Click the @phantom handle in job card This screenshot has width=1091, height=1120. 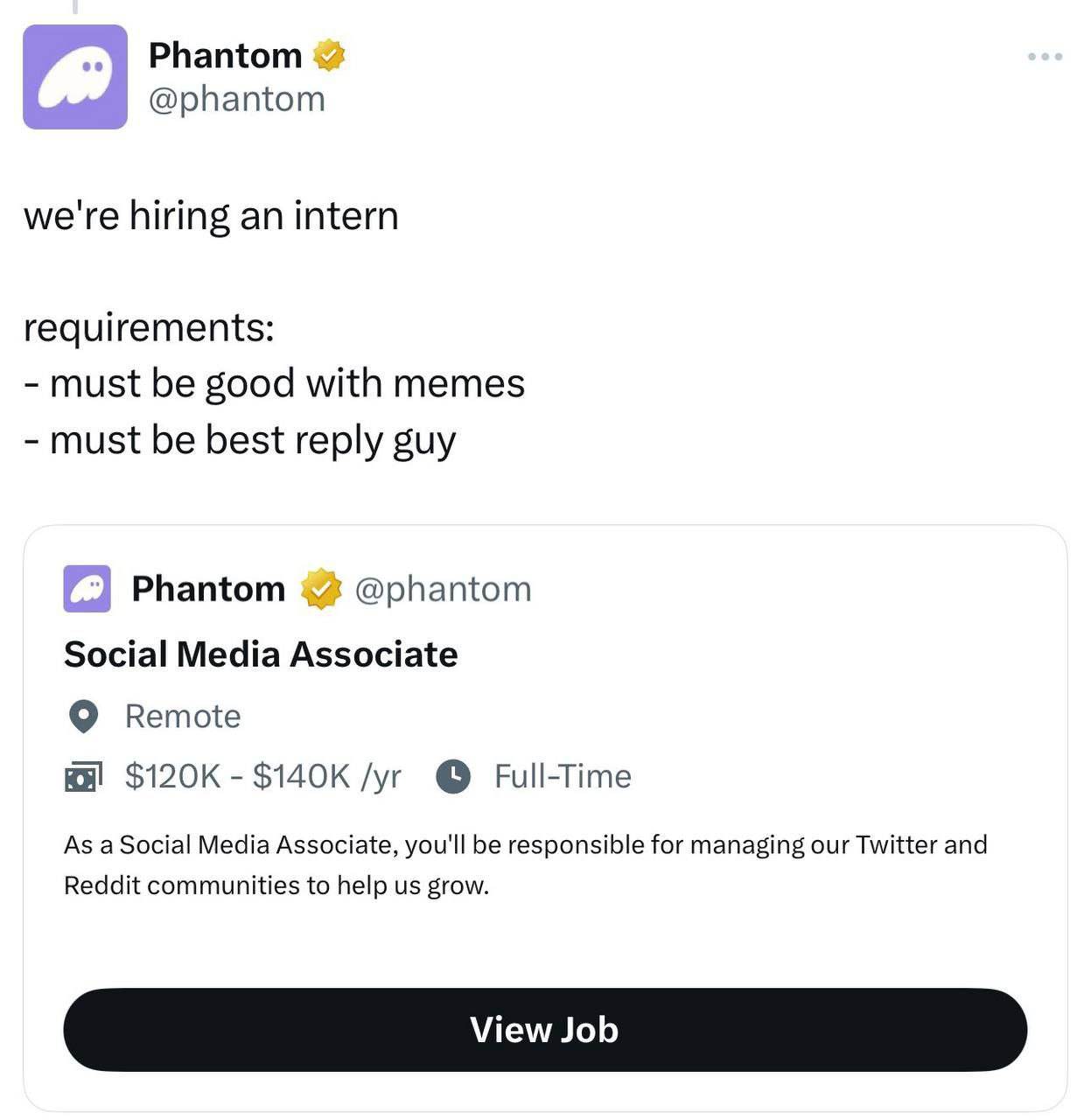coord(443,589)
